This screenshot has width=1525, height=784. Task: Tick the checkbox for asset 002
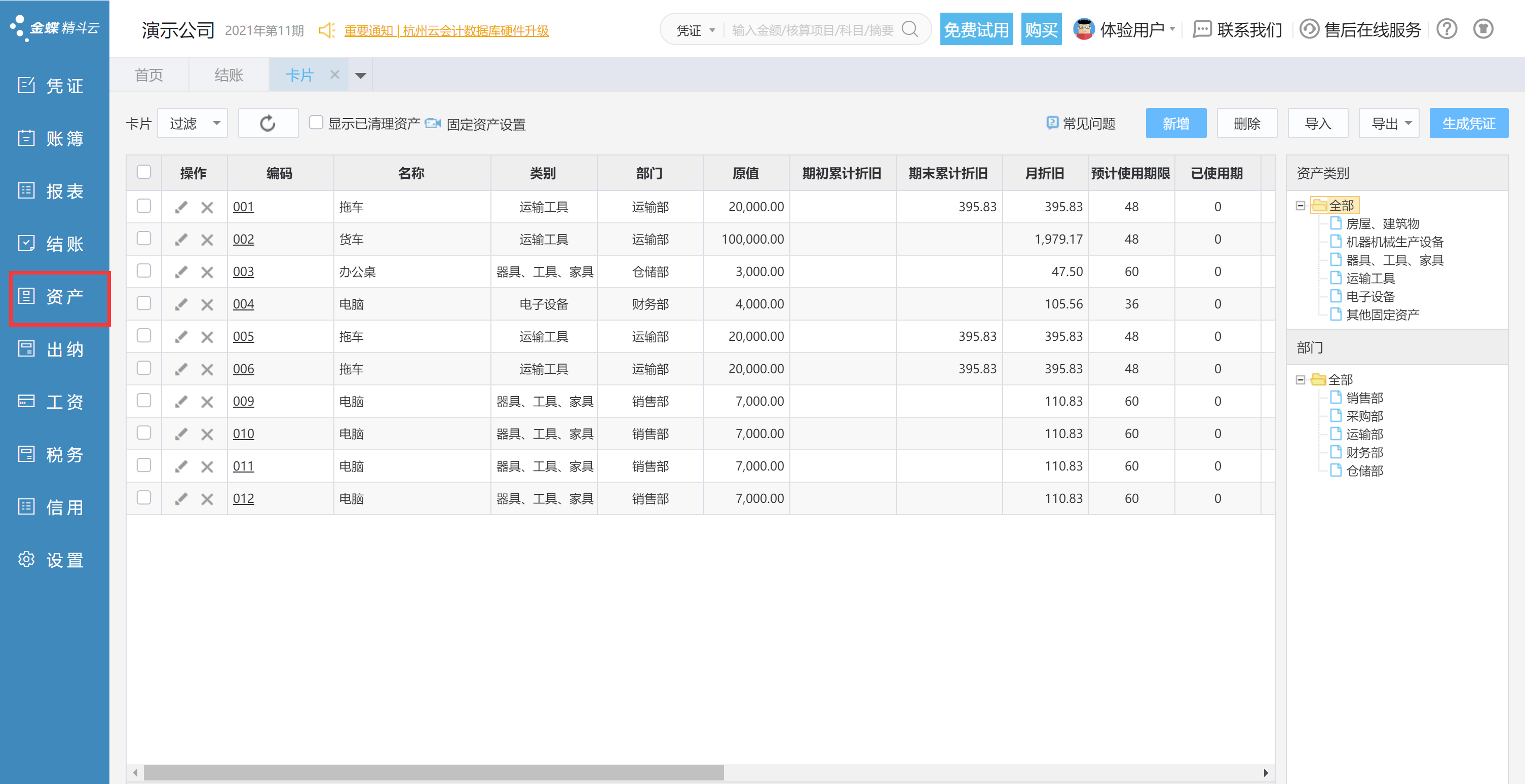[144, 239]
